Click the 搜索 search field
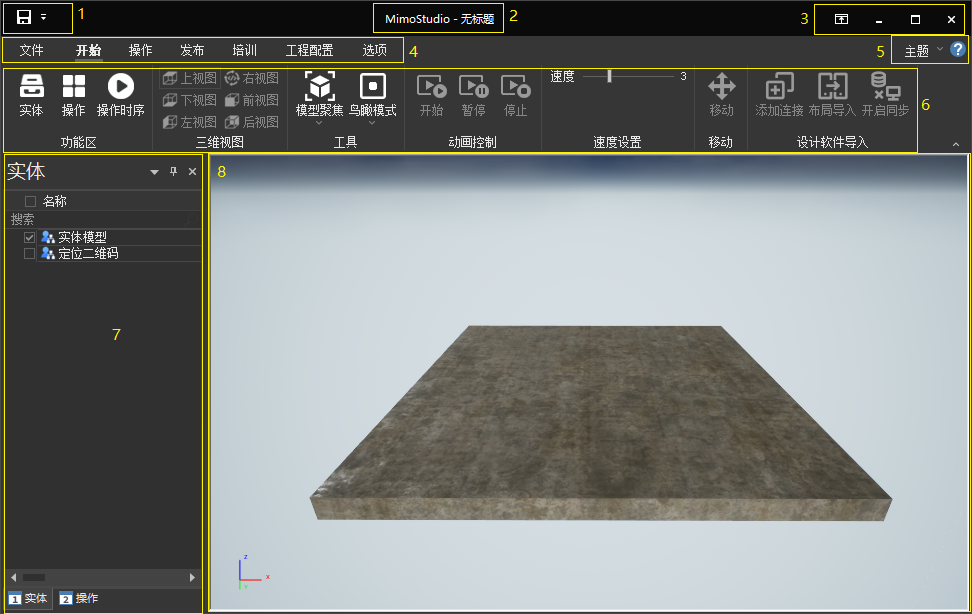This screenshot has height=614, width=972. point(100,219)
